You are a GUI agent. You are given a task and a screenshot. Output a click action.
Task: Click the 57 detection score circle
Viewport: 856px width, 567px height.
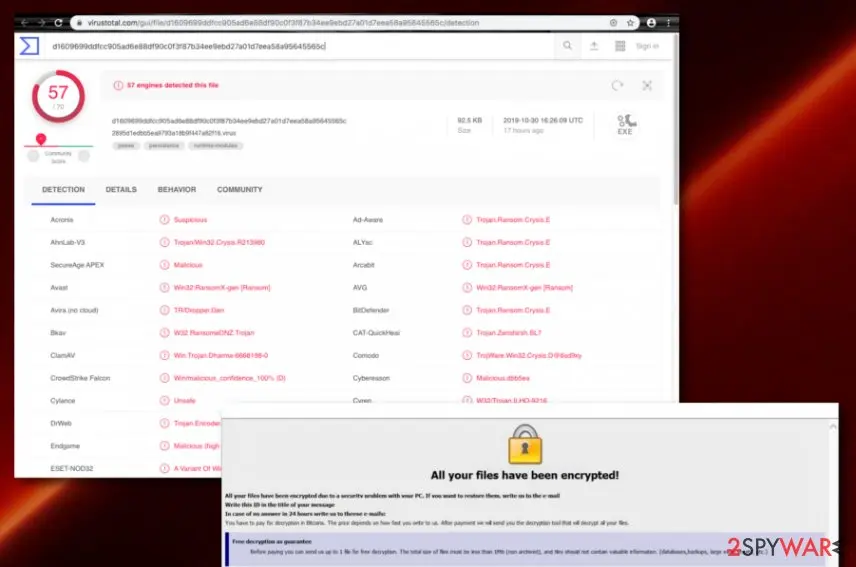click(58, 96)
